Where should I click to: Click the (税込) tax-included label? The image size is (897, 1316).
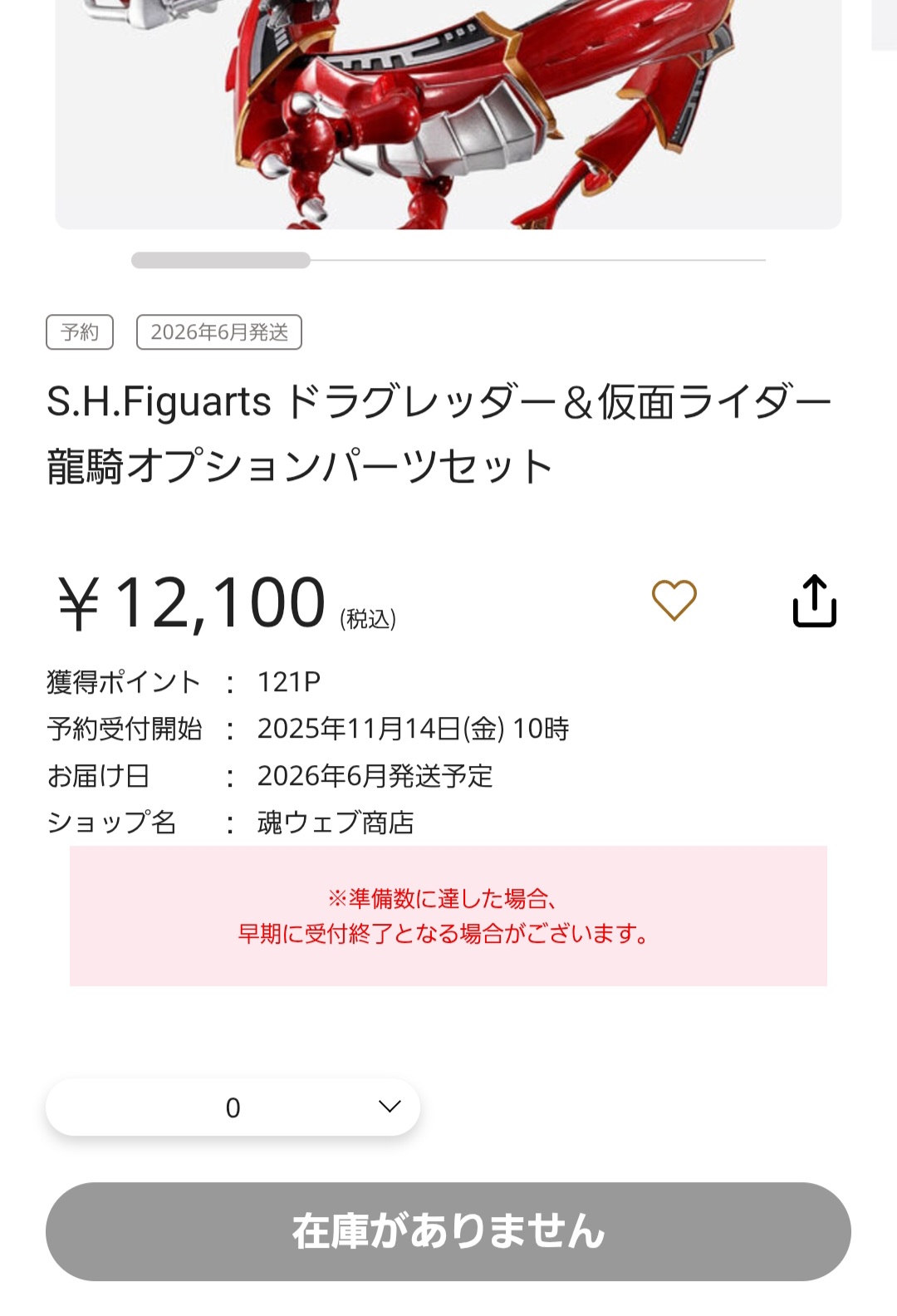coord(368,619)
